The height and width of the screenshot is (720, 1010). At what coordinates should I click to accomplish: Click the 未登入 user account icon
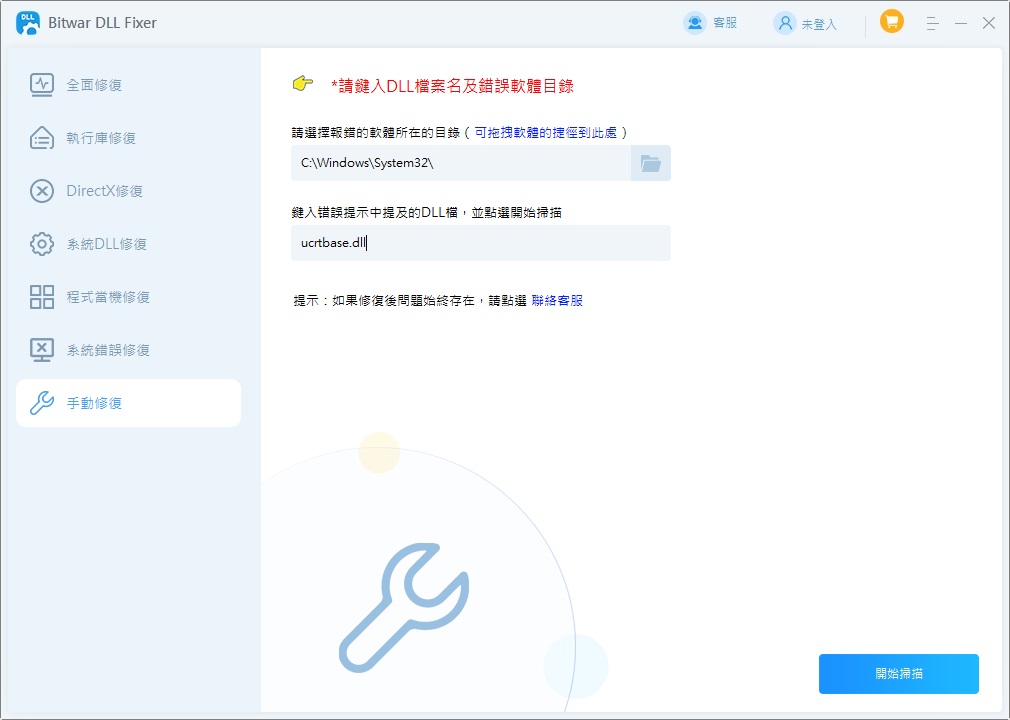[784, 23]
